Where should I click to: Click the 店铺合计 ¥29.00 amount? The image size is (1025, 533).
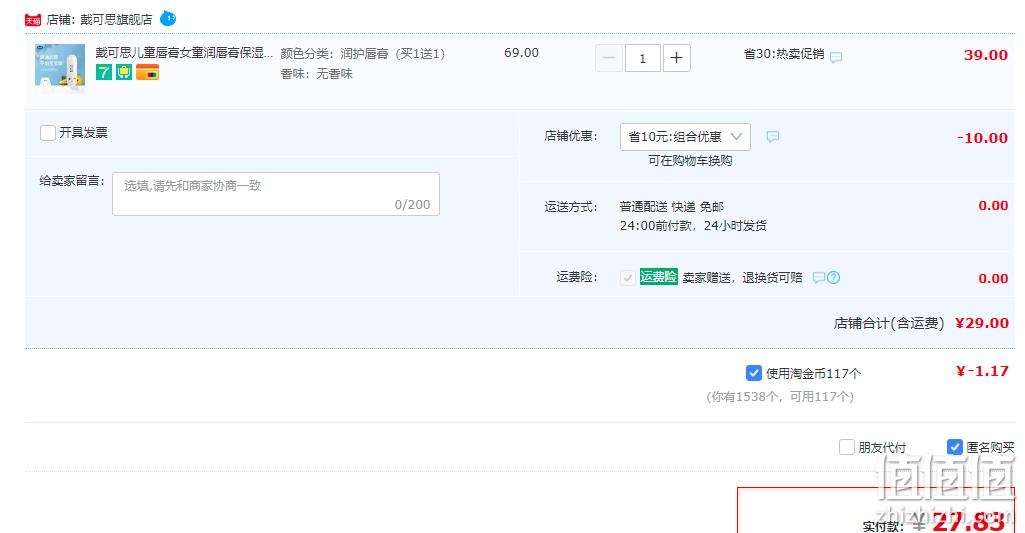click(982, 322)
